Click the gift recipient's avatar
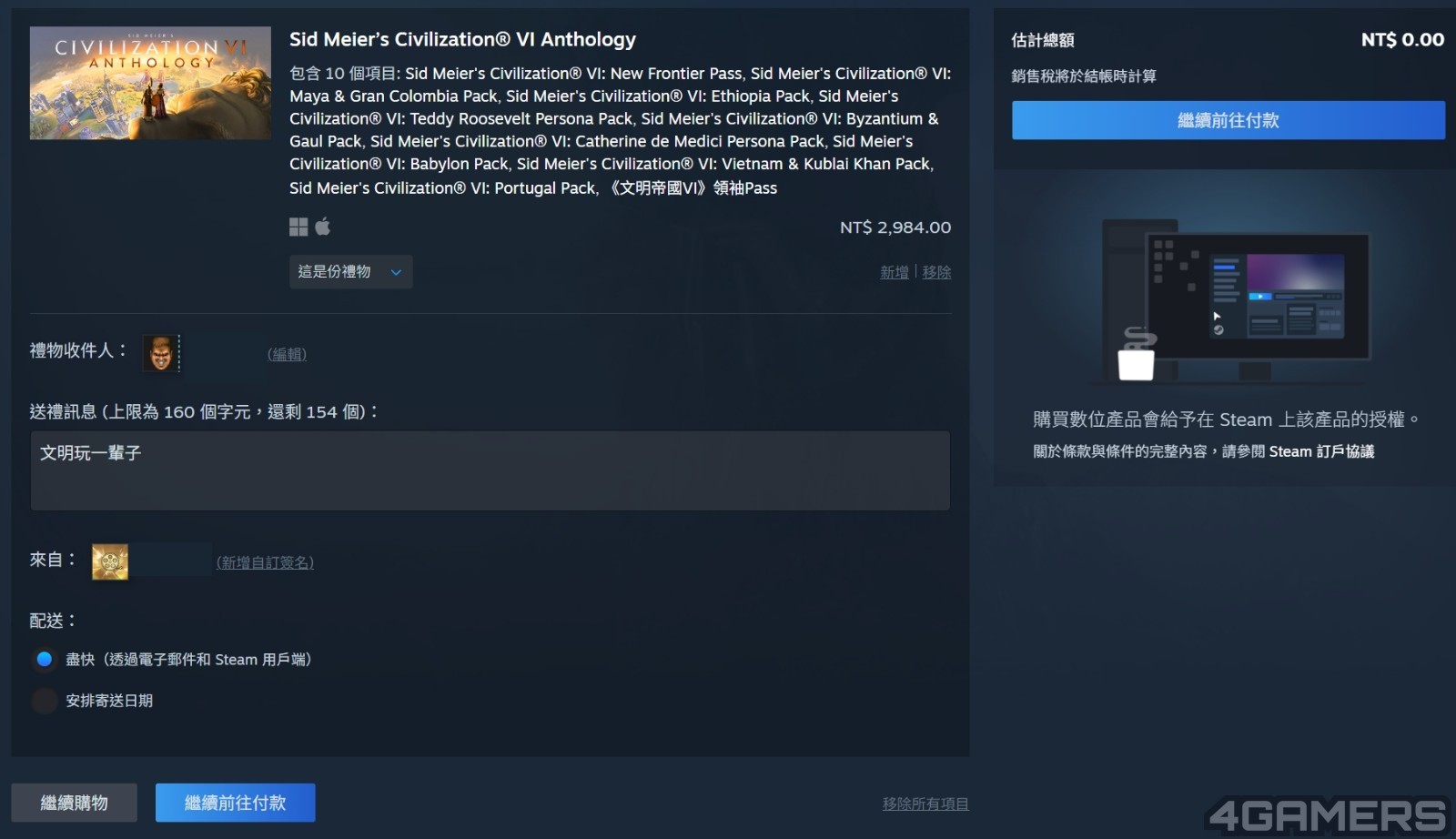 [x=161, y=353]
